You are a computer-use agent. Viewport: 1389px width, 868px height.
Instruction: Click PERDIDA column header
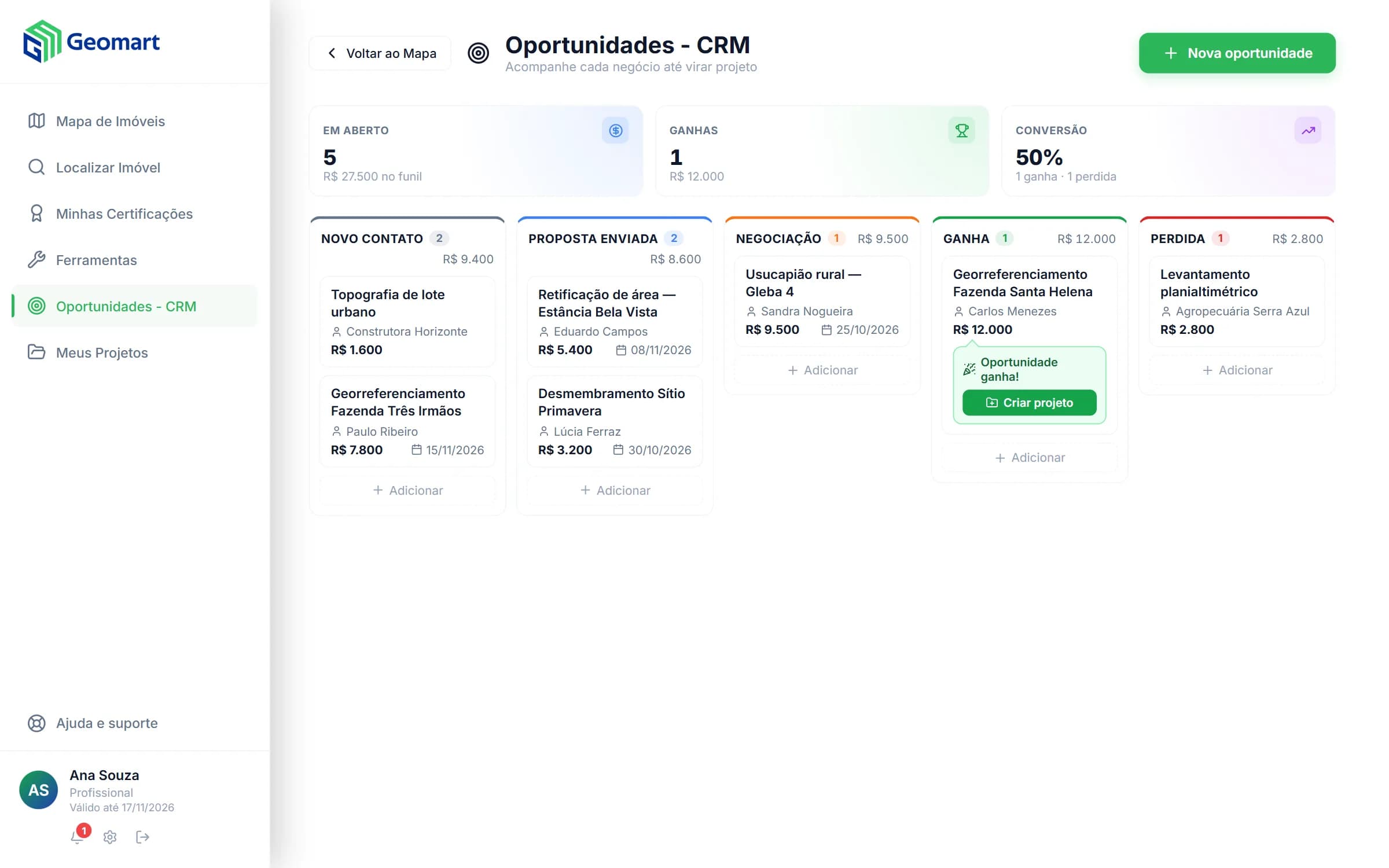[1178, 238]
